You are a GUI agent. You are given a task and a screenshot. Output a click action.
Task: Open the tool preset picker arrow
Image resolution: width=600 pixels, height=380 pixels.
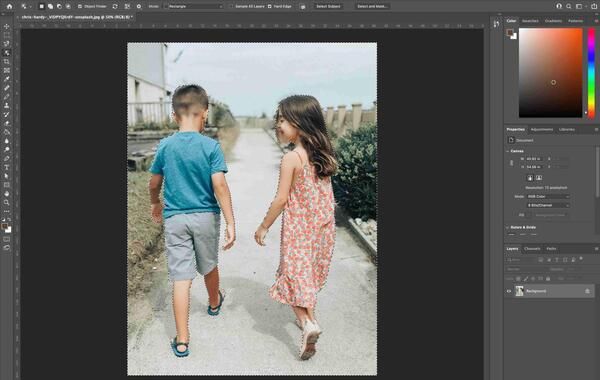point(30,7)
